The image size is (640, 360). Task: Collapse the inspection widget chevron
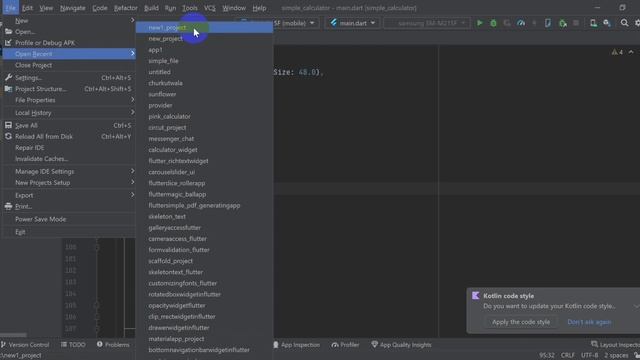631,52
